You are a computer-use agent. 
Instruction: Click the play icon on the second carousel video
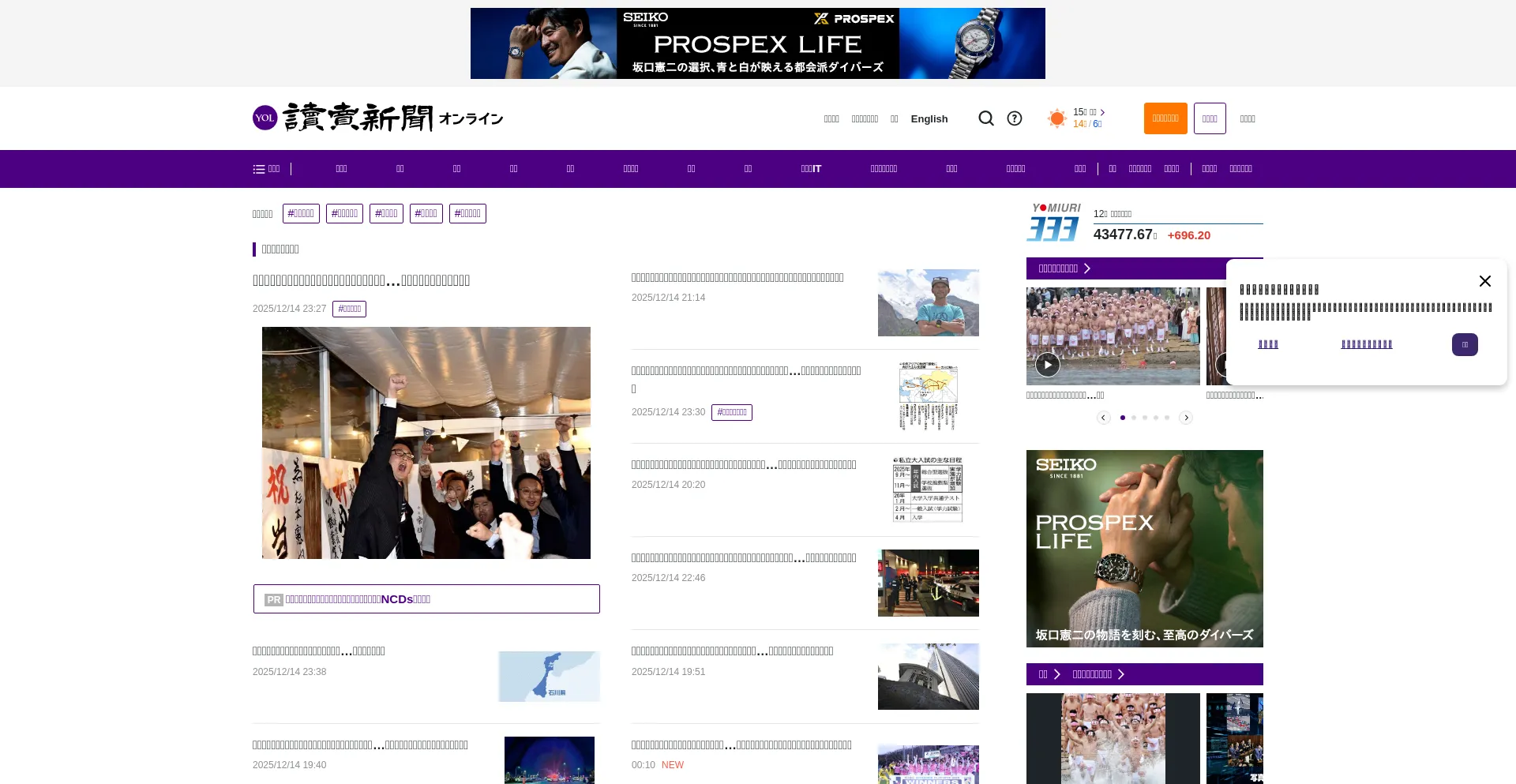[1225, 365]
